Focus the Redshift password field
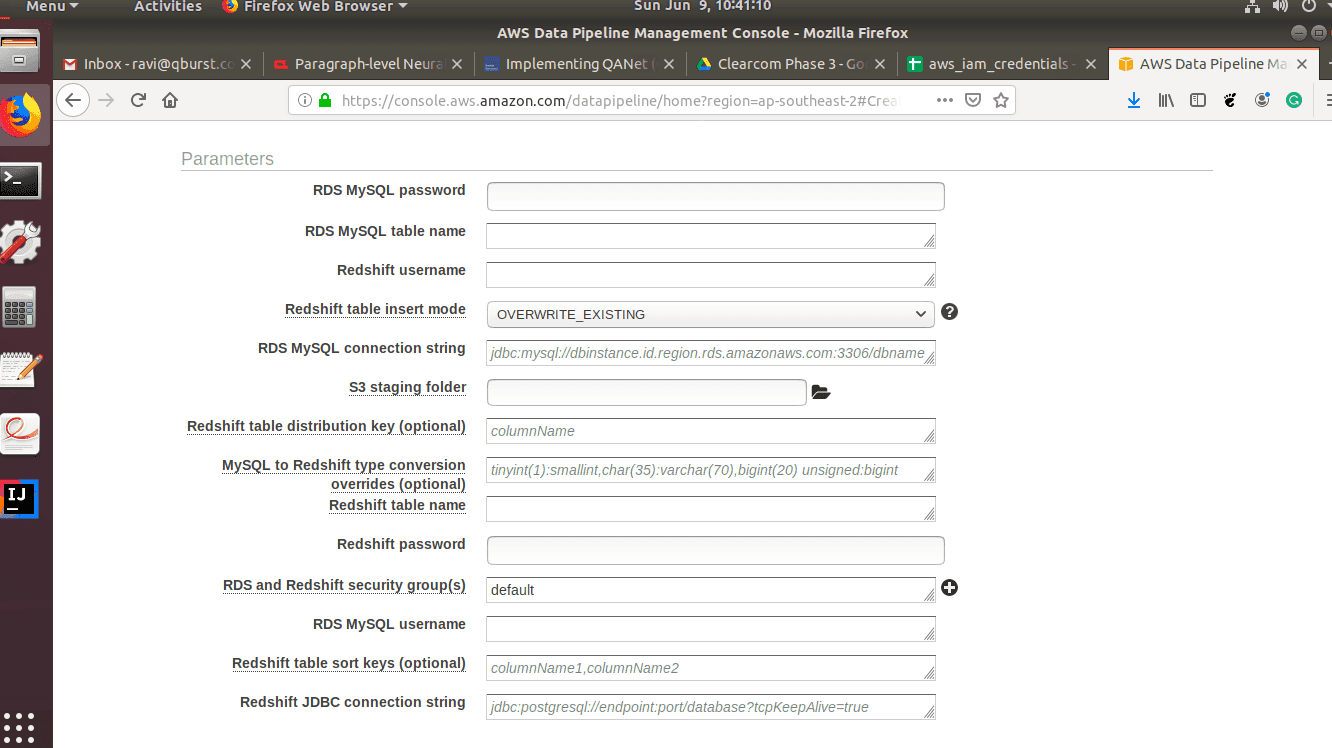 [716, 550]
